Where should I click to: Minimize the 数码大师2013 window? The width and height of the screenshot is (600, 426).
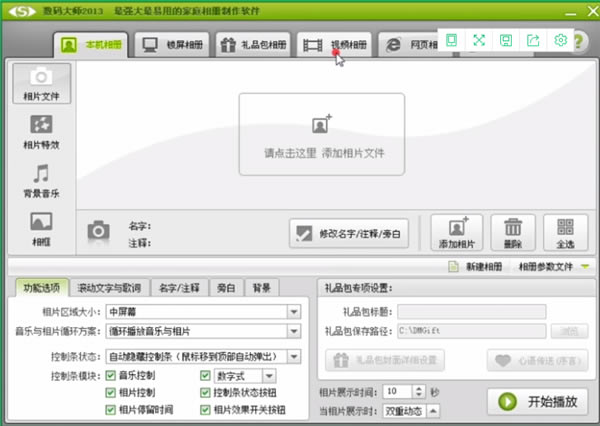(571, 13)
